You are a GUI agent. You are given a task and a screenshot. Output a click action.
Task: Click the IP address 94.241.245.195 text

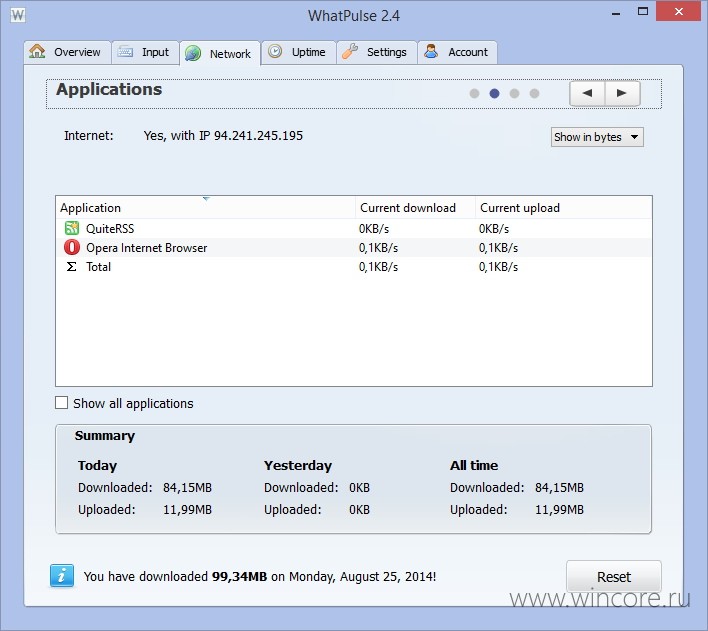click(258, 136)
